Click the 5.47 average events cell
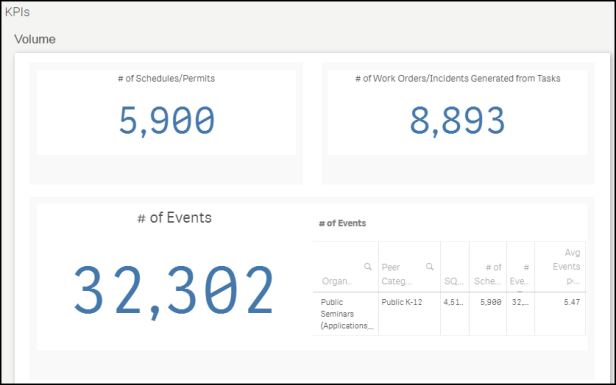 (x=572, y=302)
